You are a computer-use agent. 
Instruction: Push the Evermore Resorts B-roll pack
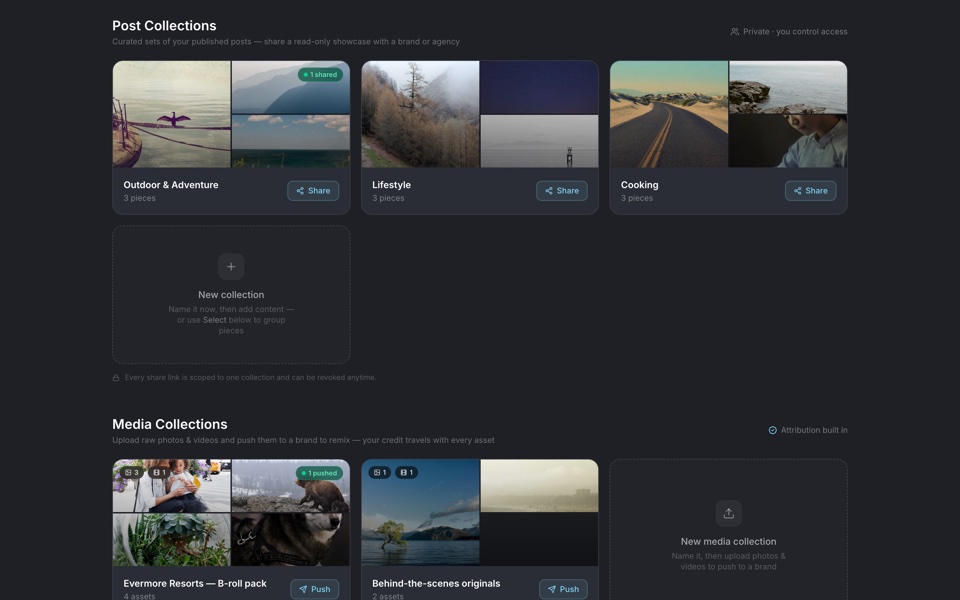315,590
